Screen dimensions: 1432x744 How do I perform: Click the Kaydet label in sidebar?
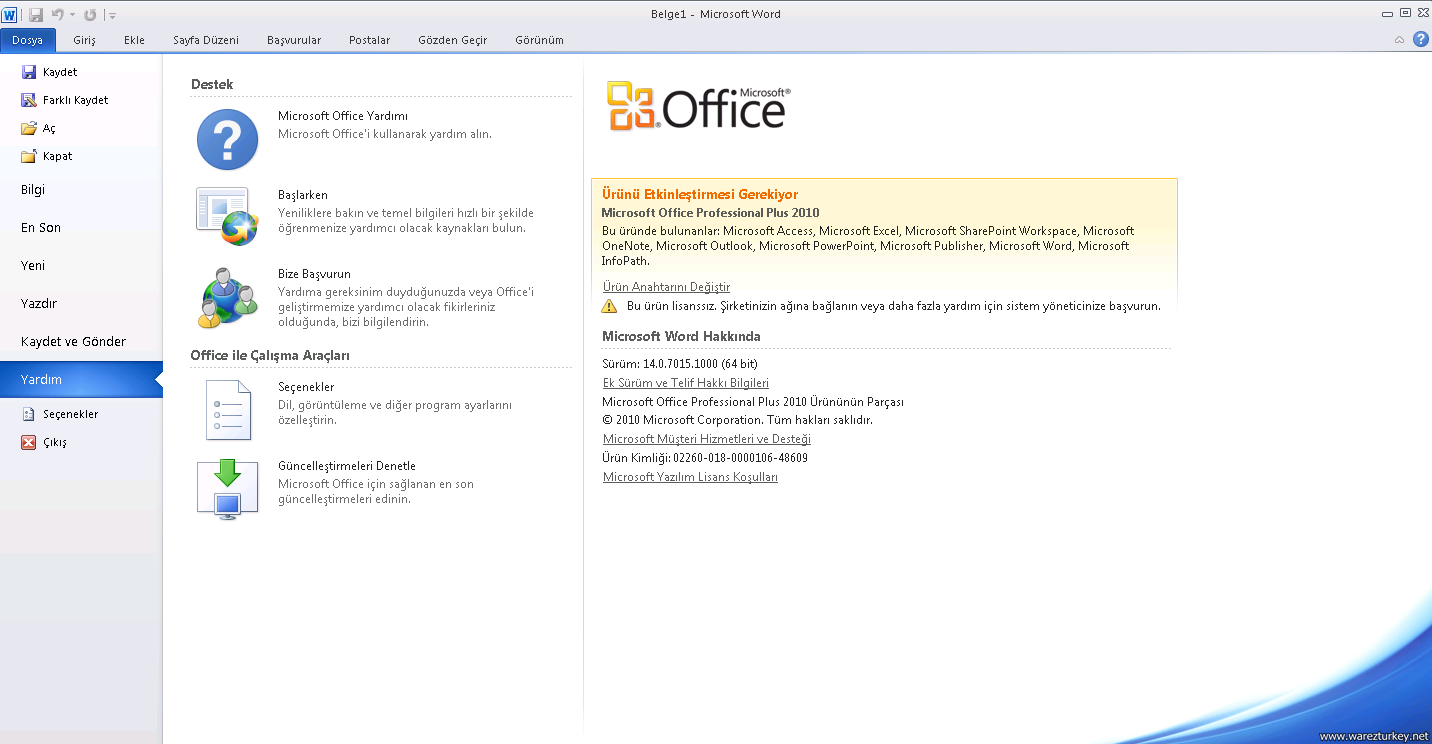60,72
